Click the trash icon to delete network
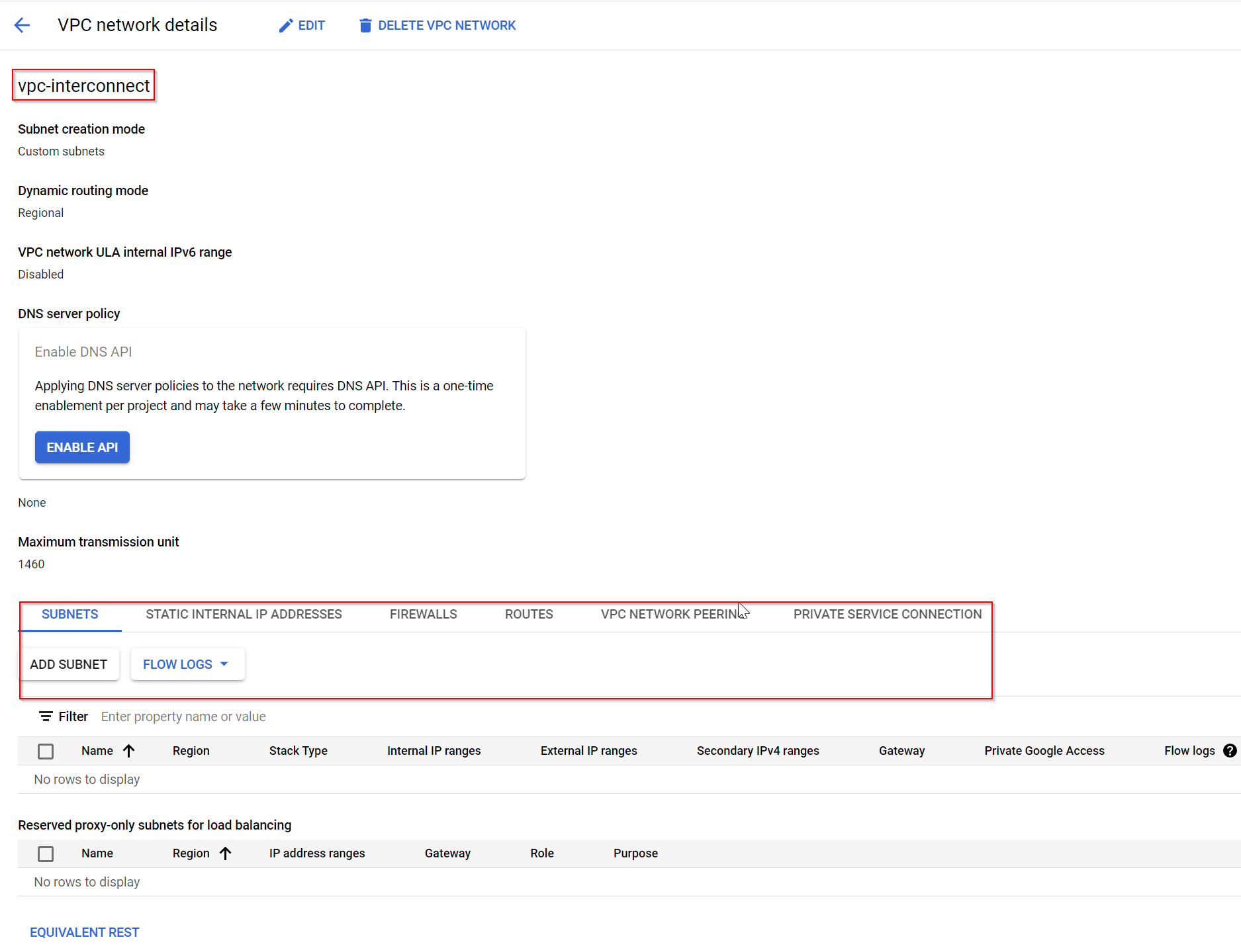The width and height of the screenshot is (1241, 952). coord(365,24)
